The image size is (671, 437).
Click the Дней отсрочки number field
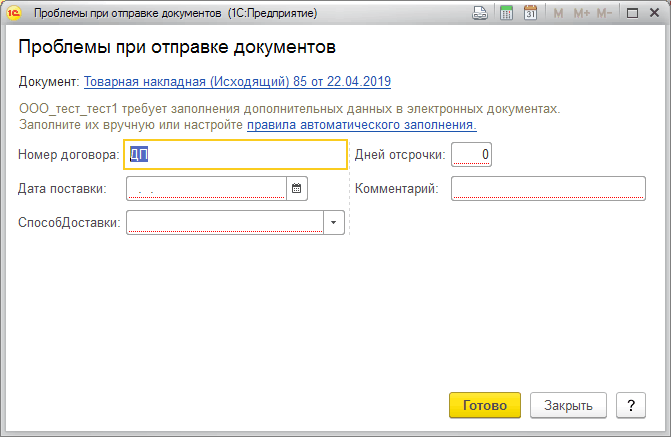(x=471, y=155)
